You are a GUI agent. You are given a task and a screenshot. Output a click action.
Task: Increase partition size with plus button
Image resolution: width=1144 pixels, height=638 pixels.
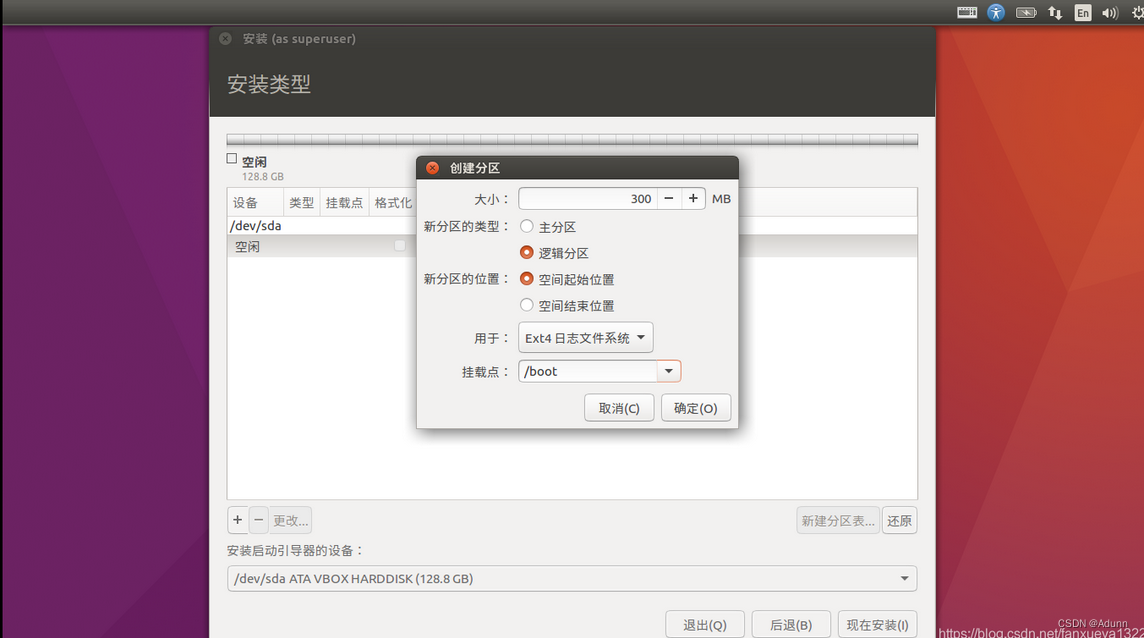point(693,199)
